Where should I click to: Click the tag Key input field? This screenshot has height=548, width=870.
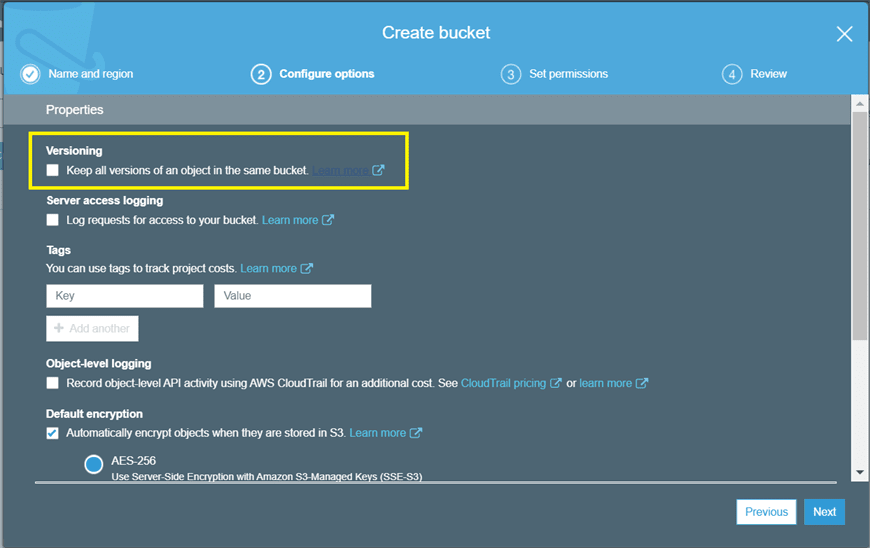click(x=125, y=296)
